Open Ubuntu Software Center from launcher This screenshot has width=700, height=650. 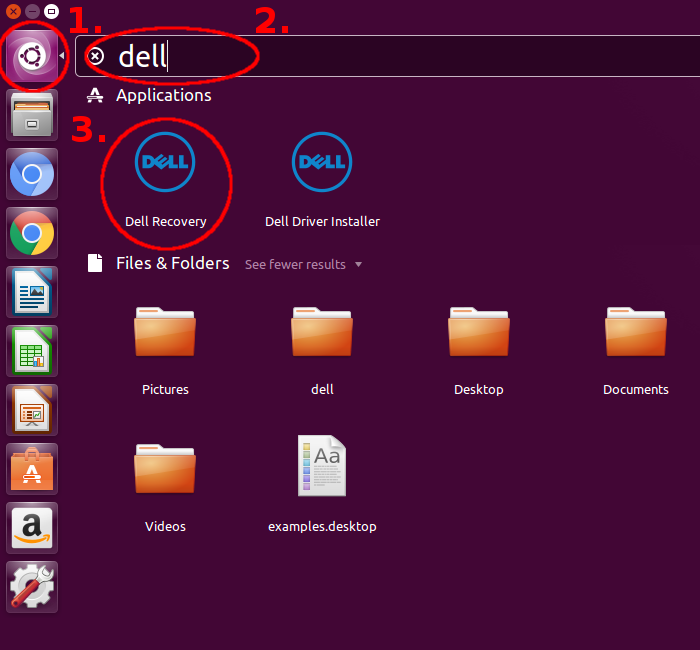click(32, 469)
